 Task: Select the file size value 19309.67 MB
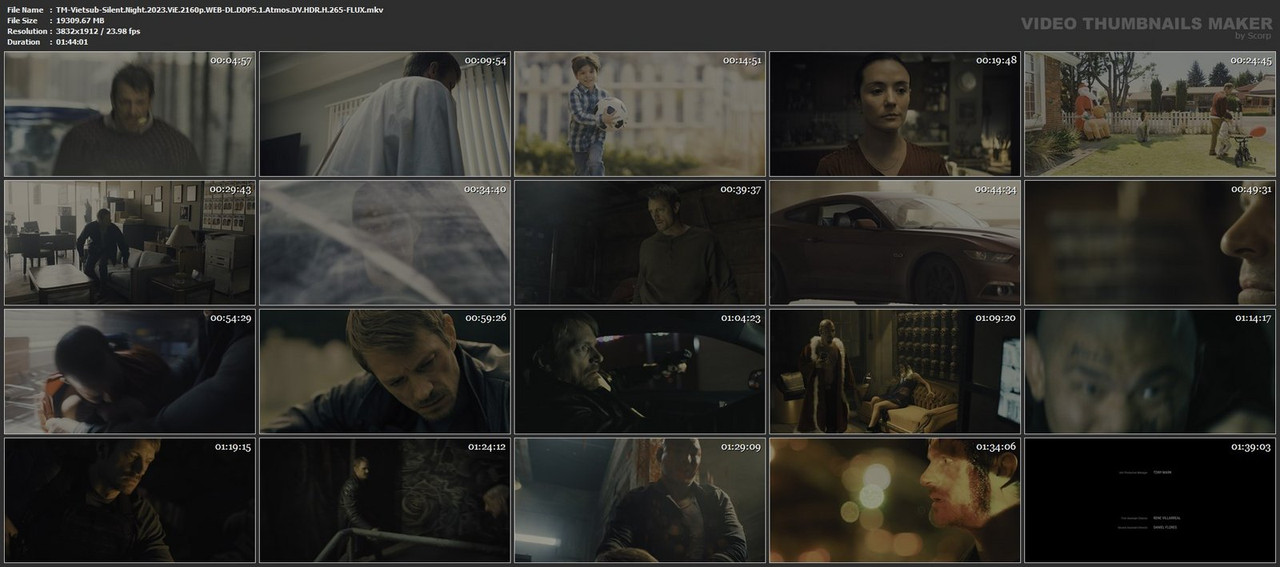80,20
